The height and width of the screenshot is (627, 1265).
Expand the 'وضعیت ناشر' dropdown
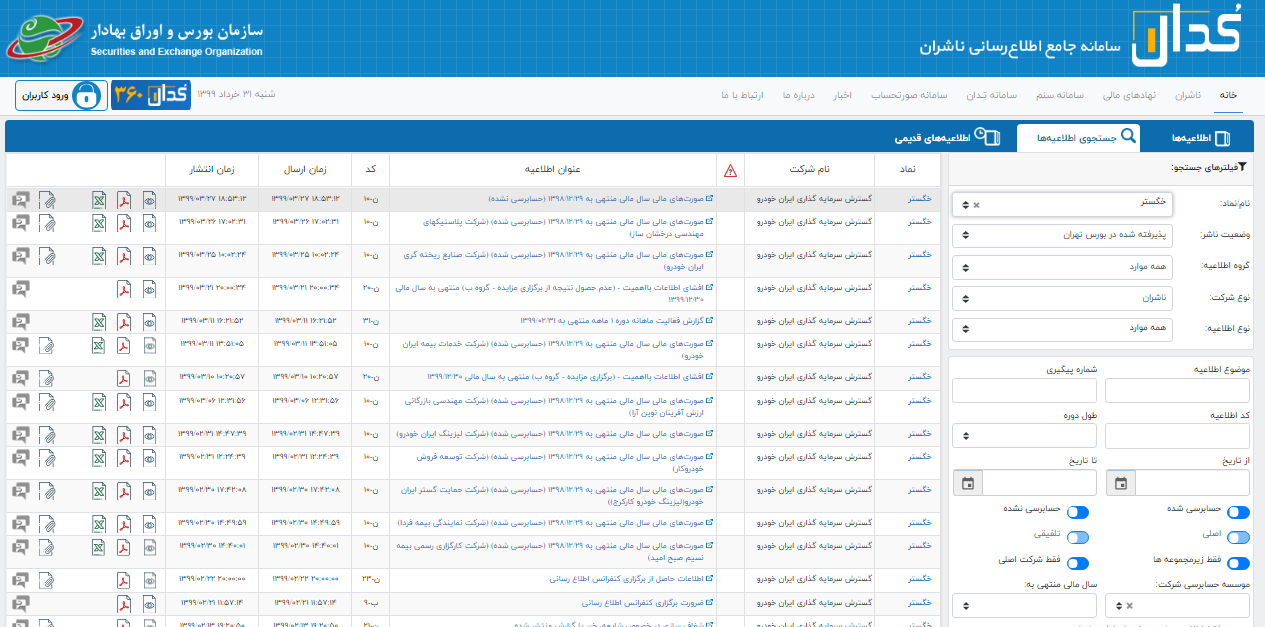(x=1062, y=236)
